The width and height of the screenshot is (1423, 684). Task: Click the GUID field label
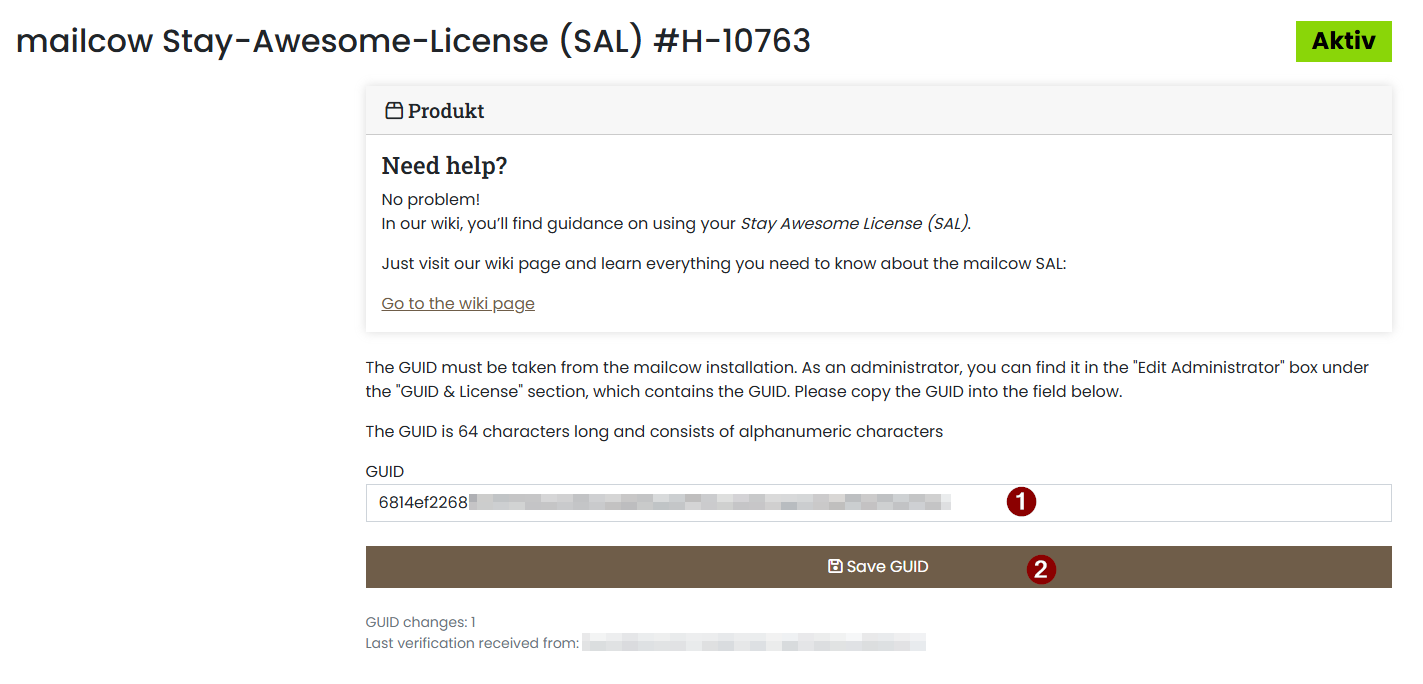[x=383, y=471]
